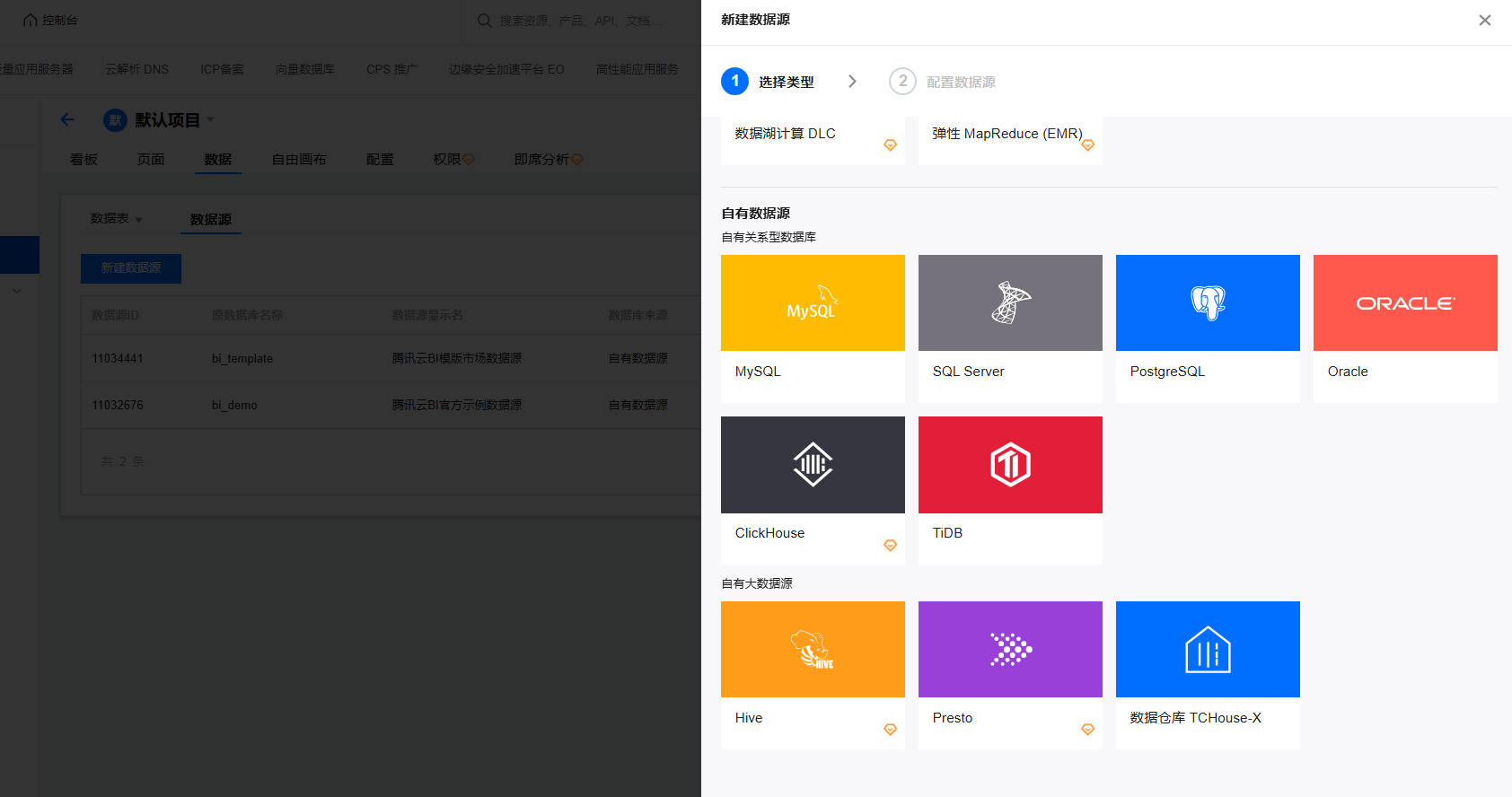Open CPS 推广 shortcut link

391,69
